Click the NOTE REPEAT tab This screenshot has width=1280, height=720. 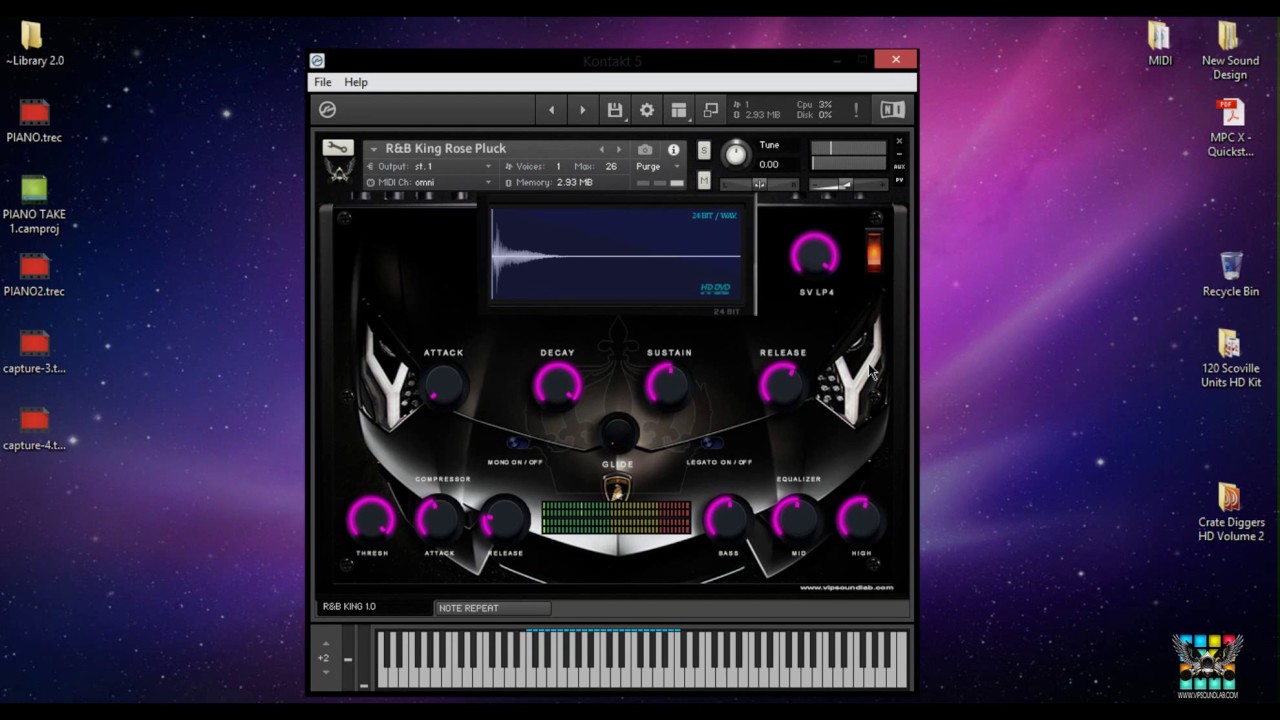coord(493,608)
